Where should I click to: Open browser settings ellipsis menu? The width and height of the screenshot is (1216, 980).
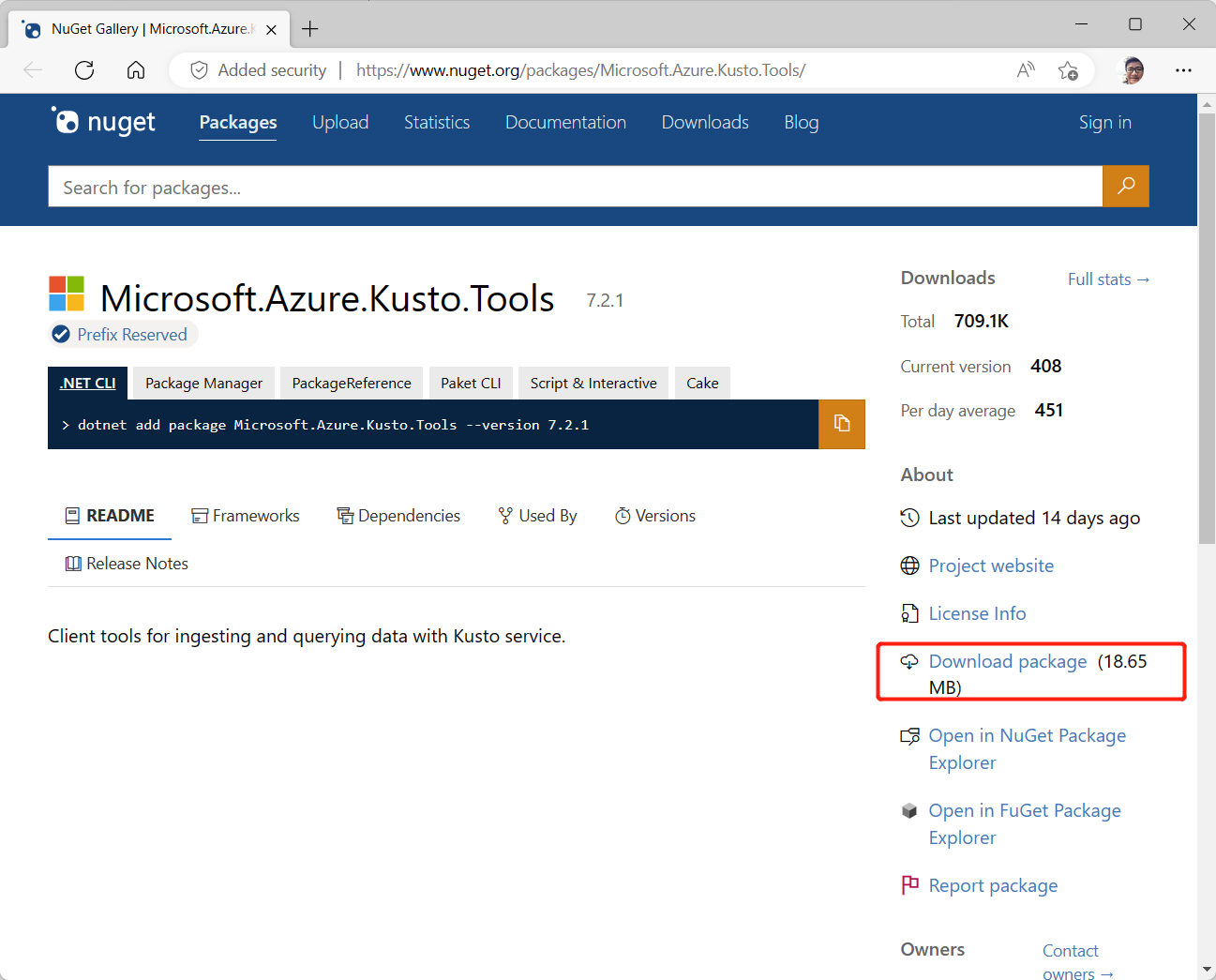click(x=1183, y=70)
